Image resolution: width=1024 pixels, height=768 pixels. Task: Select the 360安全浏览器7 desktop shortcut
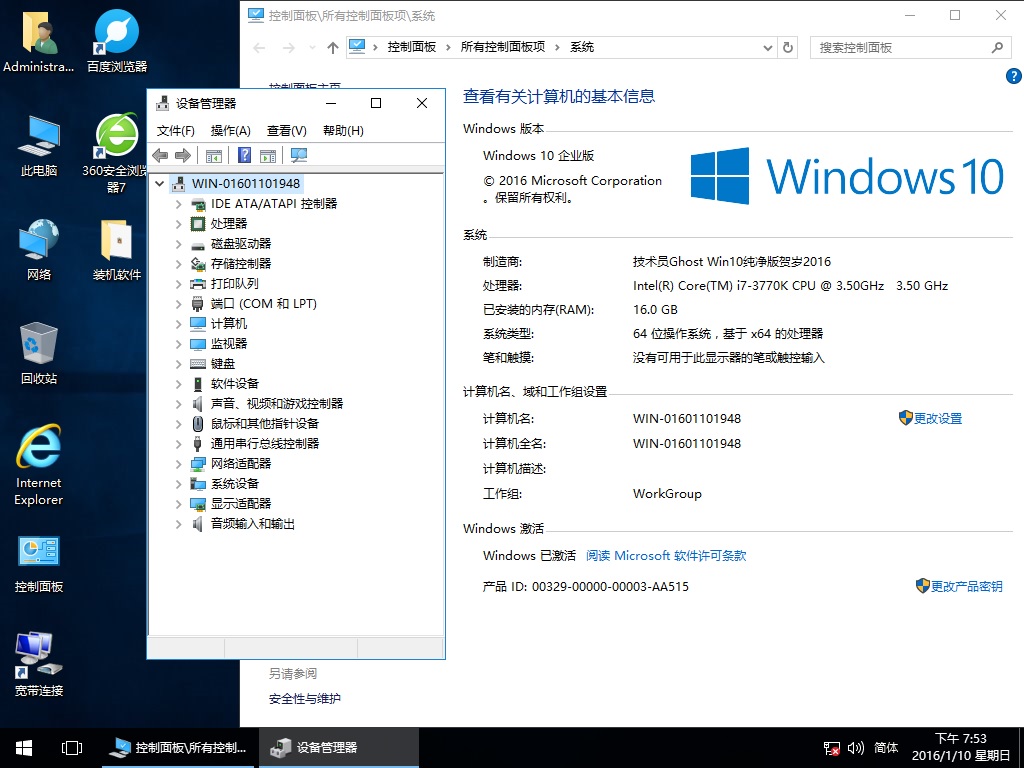pos(116,153)
